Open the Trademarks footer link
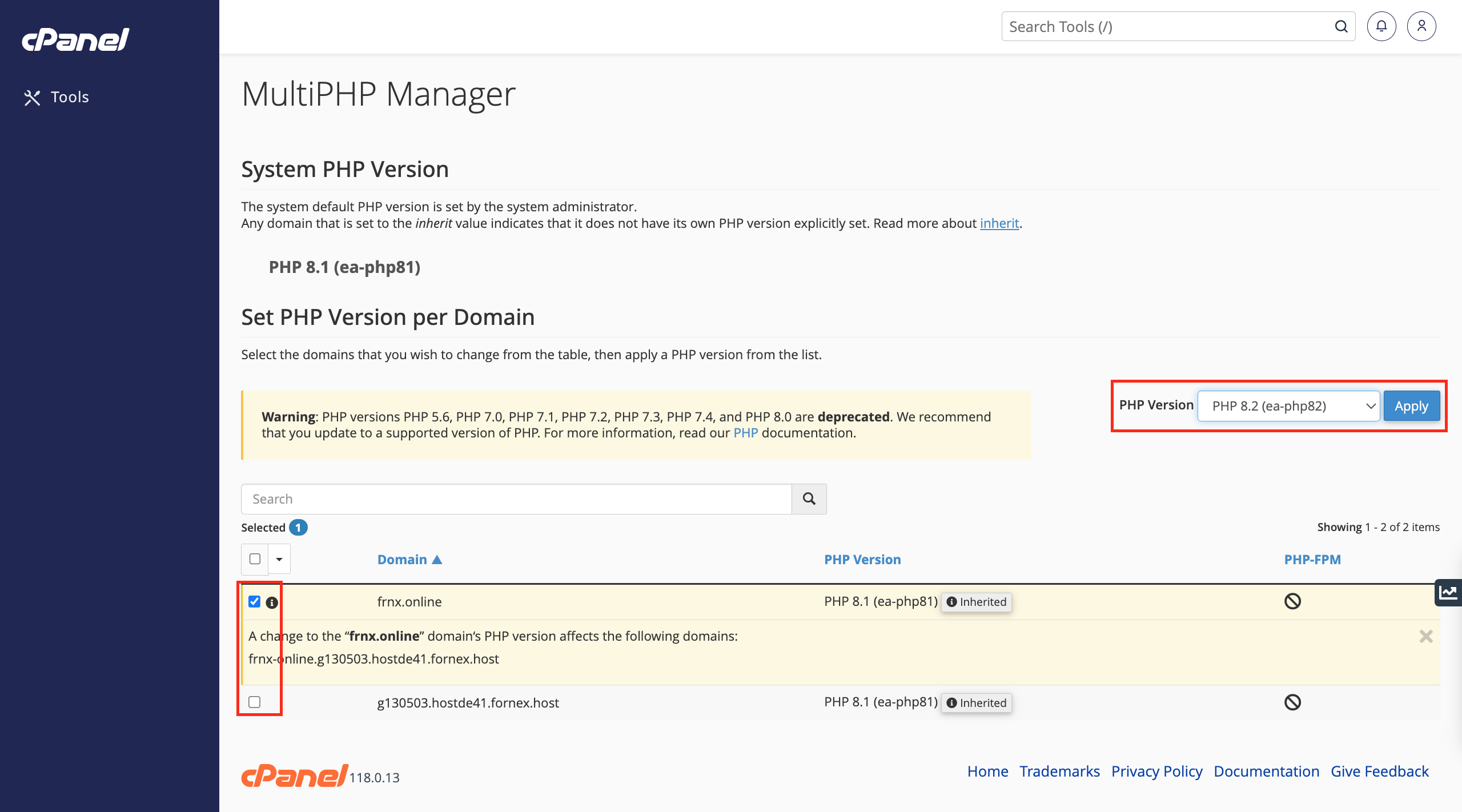This screenshot has width=1462, height=812. click(1059, 771)
